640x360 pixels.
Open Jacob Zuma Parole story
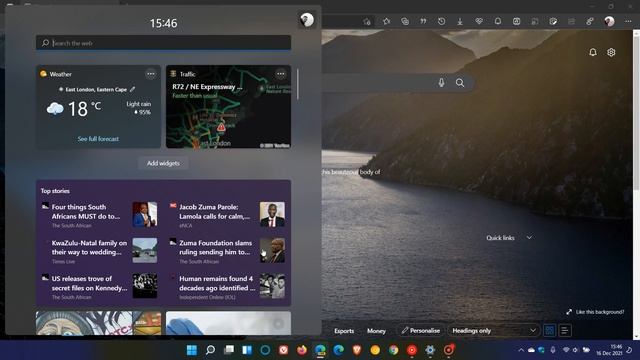coord(227,215)
